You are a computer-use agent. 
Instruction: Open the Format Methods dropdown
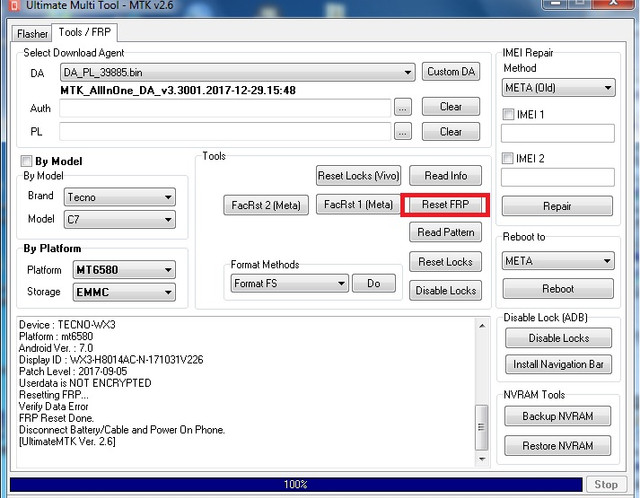pyautogui.click(x=289, y=283)
